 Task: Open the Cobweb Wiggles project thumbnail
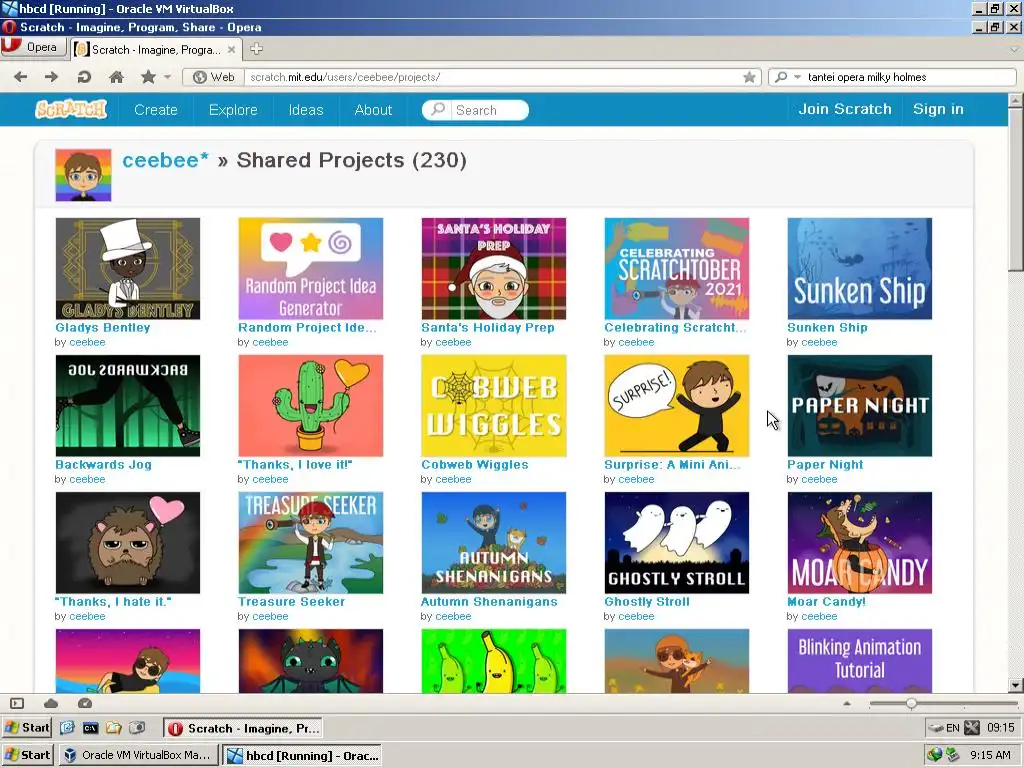[494, 406]
